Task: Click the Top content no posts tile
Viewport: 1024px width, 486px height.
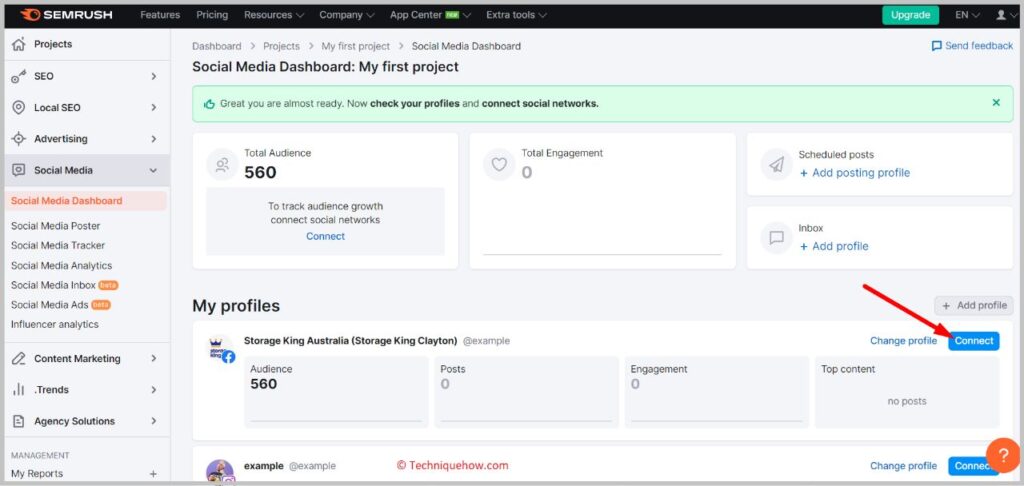Action: [x=906, y=392]
